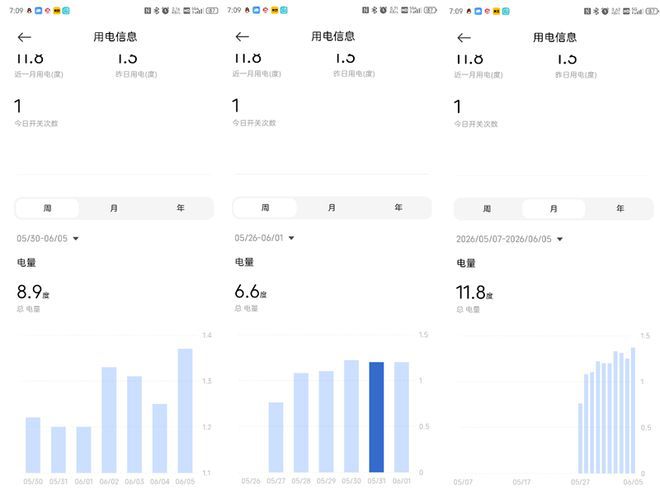Screen dimensions: 660x504
Task: Tap the 05/27 bar in the 6.6度 chart
Action: tap(276, 437)
